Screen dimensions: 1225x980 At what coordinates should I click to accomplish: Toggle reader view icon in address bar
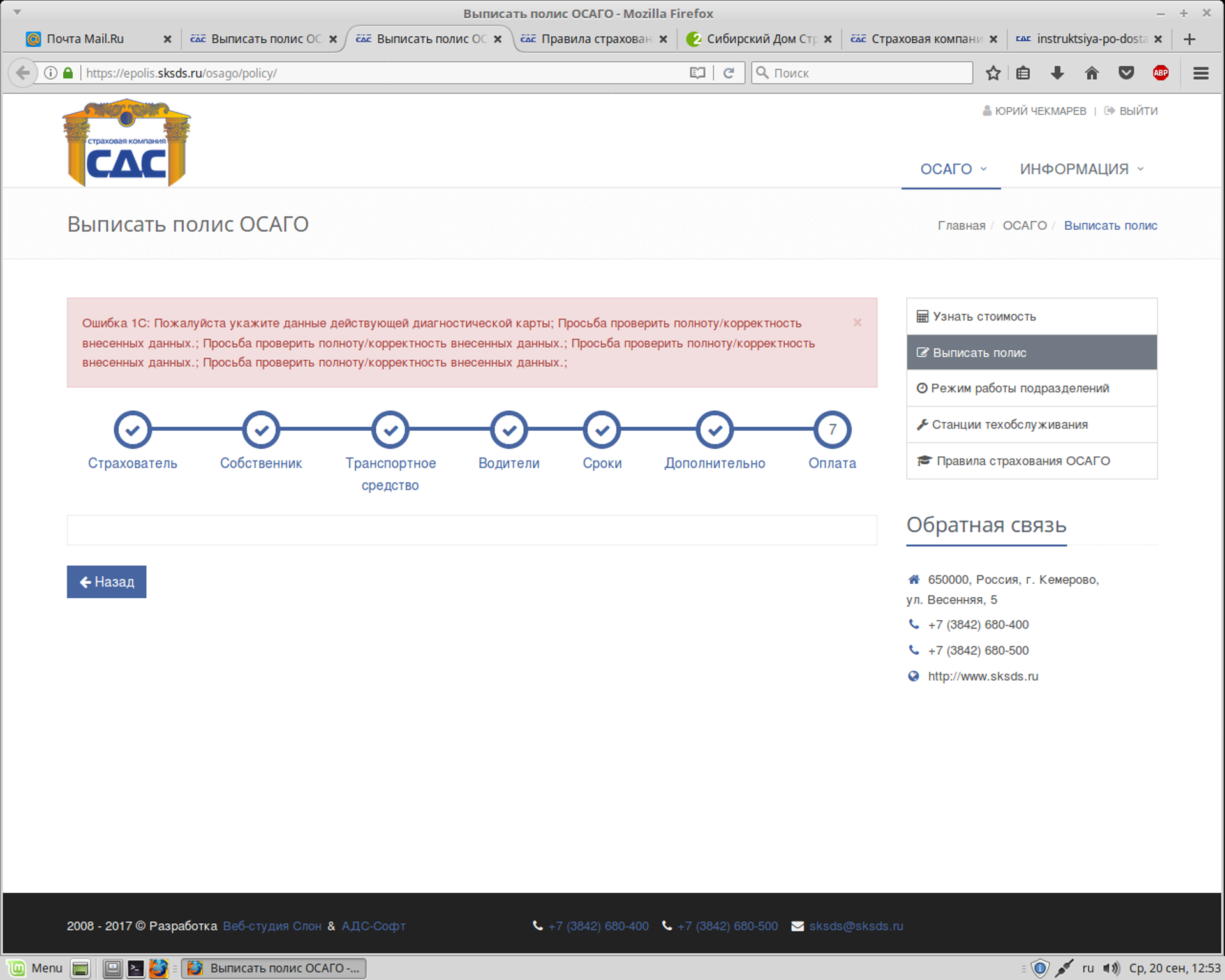(697, 73)
